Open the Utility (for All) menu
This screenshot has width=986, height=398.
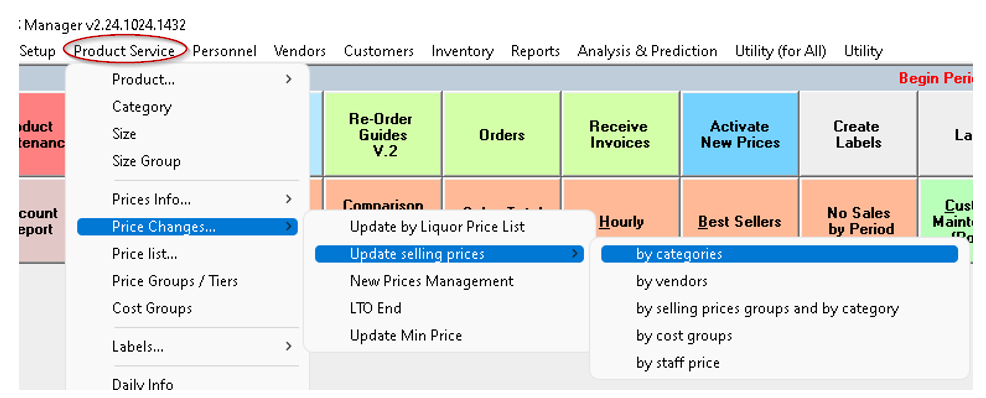tap(780, 51)
